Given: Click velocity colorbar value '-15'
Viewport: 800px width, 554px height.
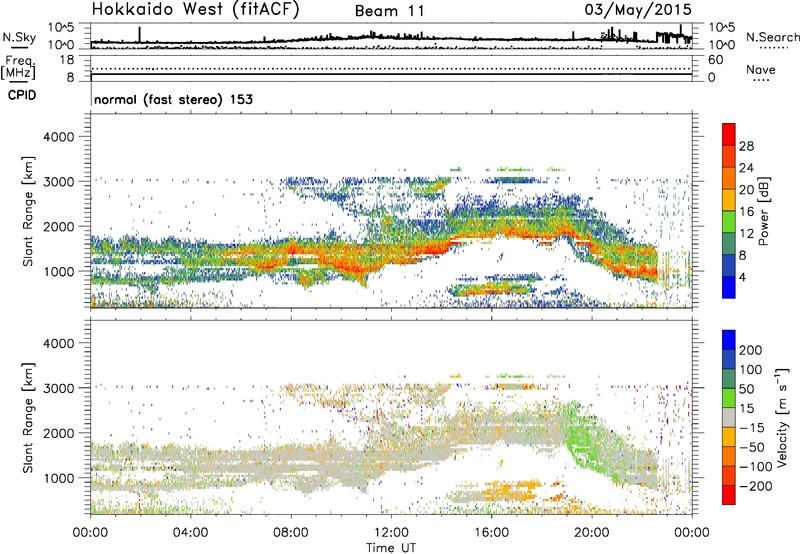Looking at the screenshot, I should pos(752,428).
